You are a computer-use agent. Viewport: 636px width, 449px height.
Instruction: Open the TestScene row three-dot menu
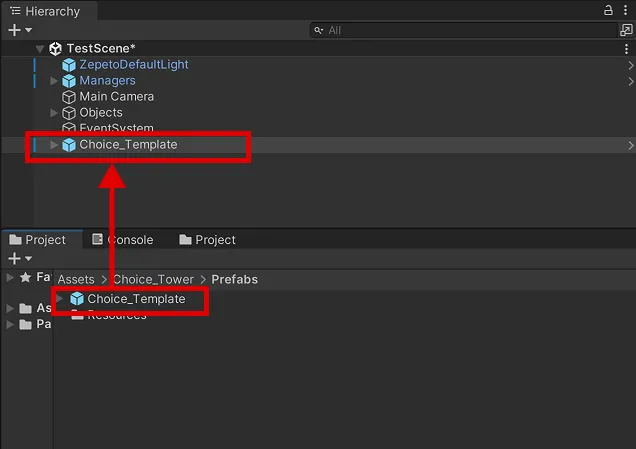pos(626,49)
